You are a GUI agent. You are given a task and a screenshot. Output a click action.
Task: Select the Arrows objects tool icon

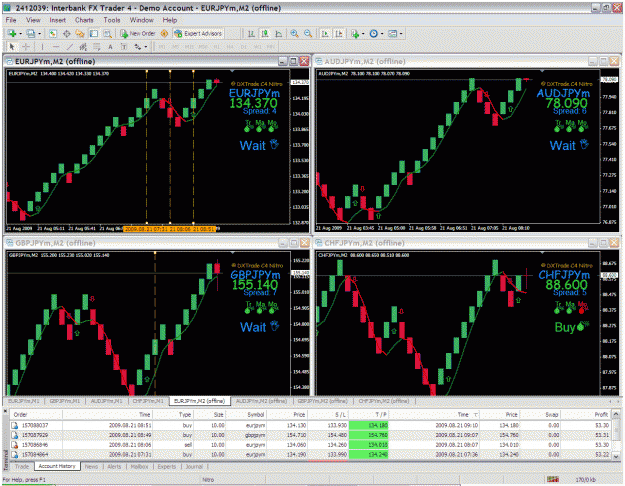point(138,47)
